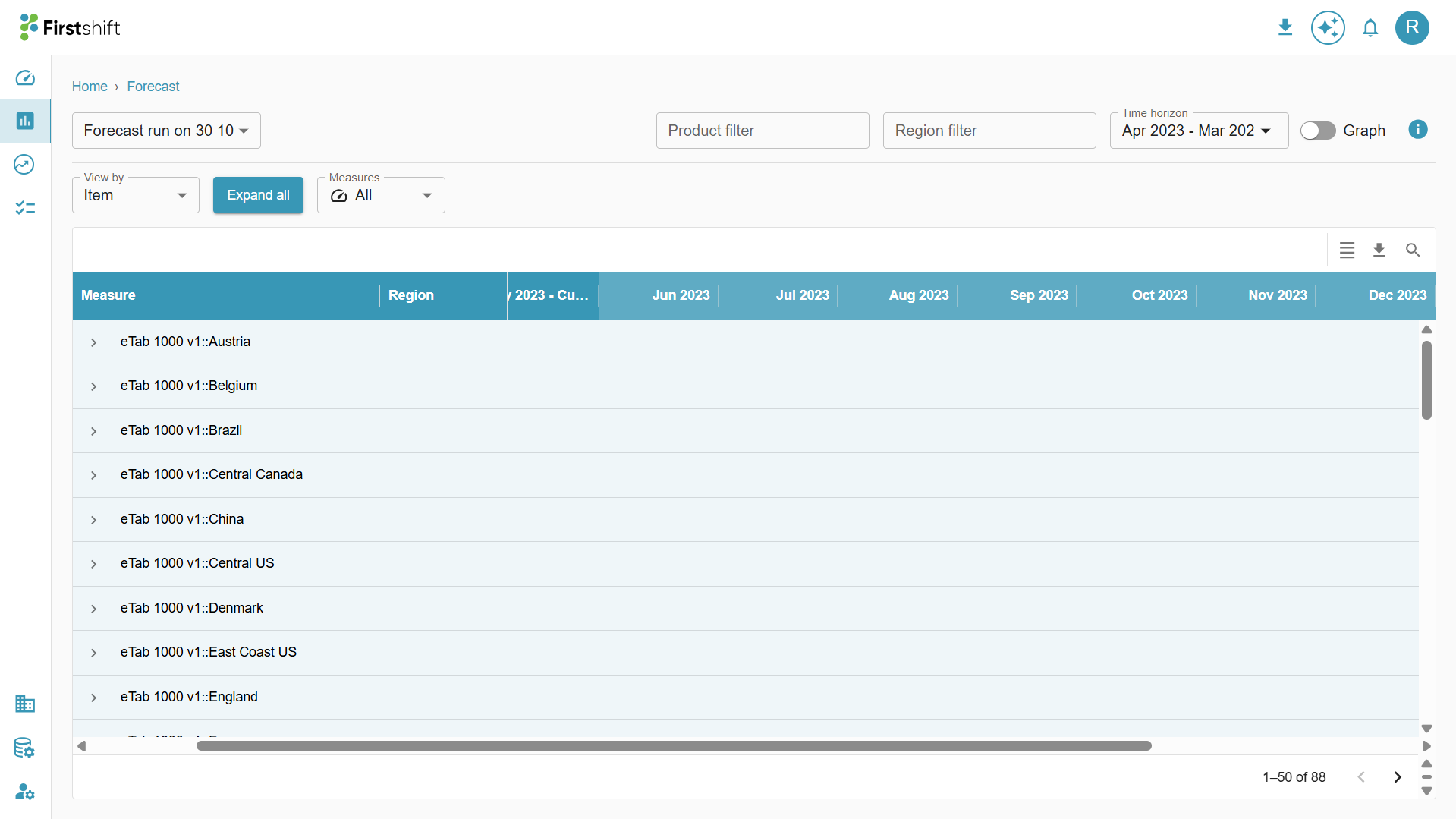Click the Jun 2023 column header
1456x819 pixels.
pyautogui.click(x=659, y=295)
